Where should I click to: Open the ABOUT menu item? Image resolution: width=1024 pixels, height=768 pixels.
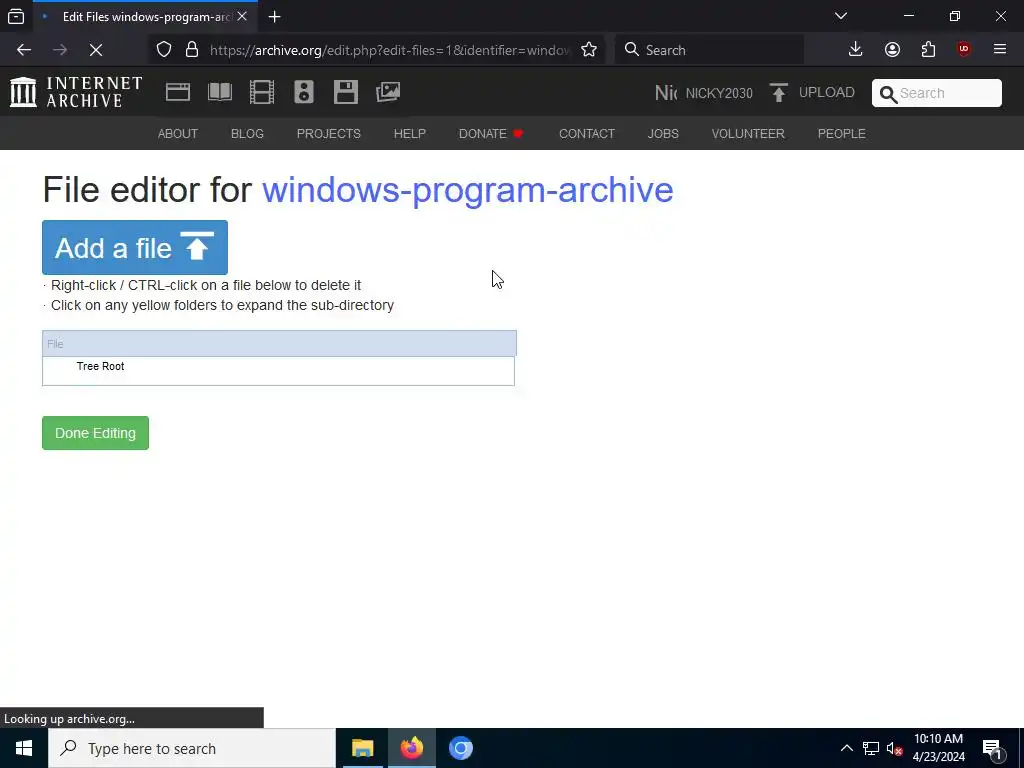(x=178, y=134)
